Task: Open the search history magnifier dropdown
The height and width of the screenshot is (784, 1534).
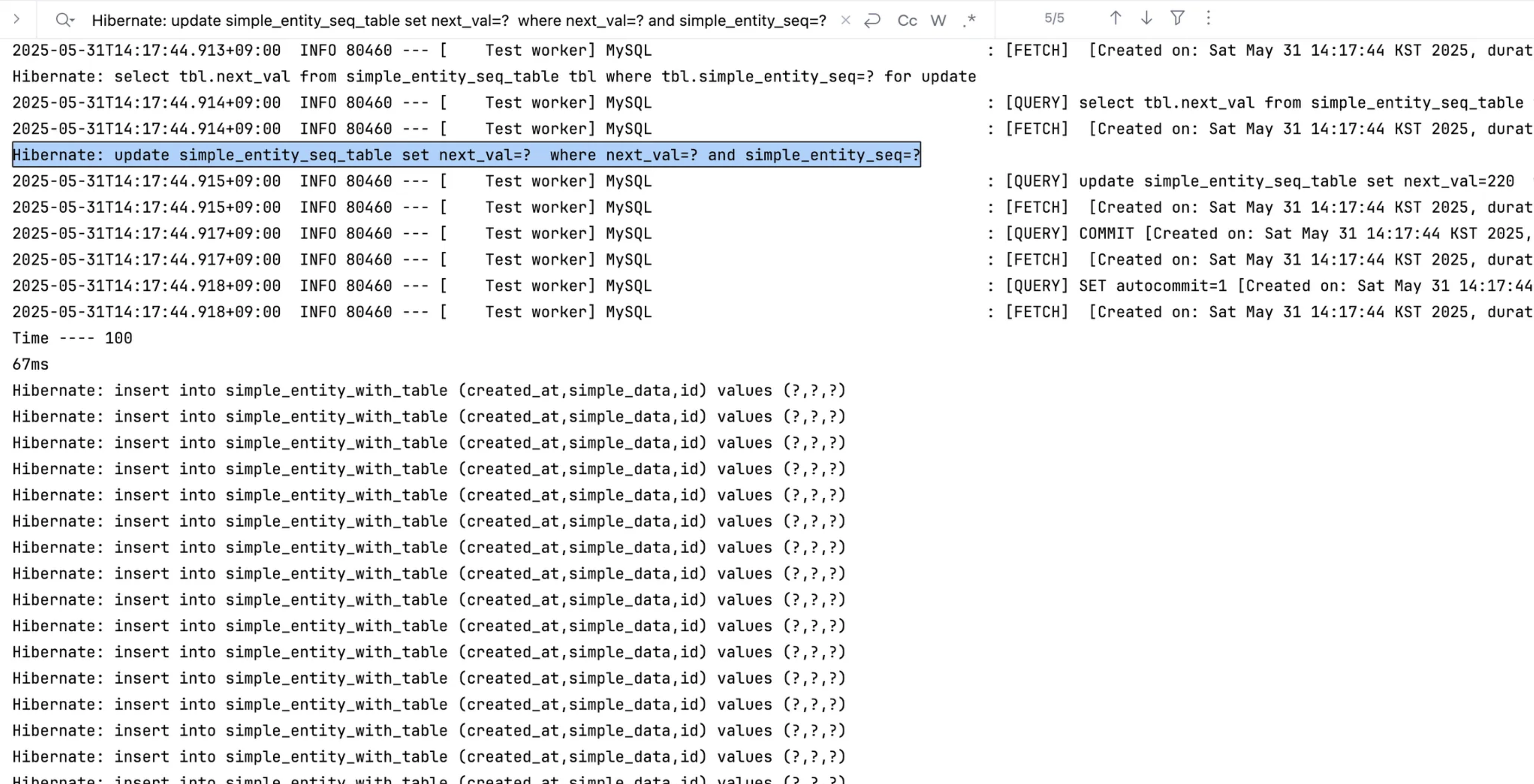Action: [64, 20]
